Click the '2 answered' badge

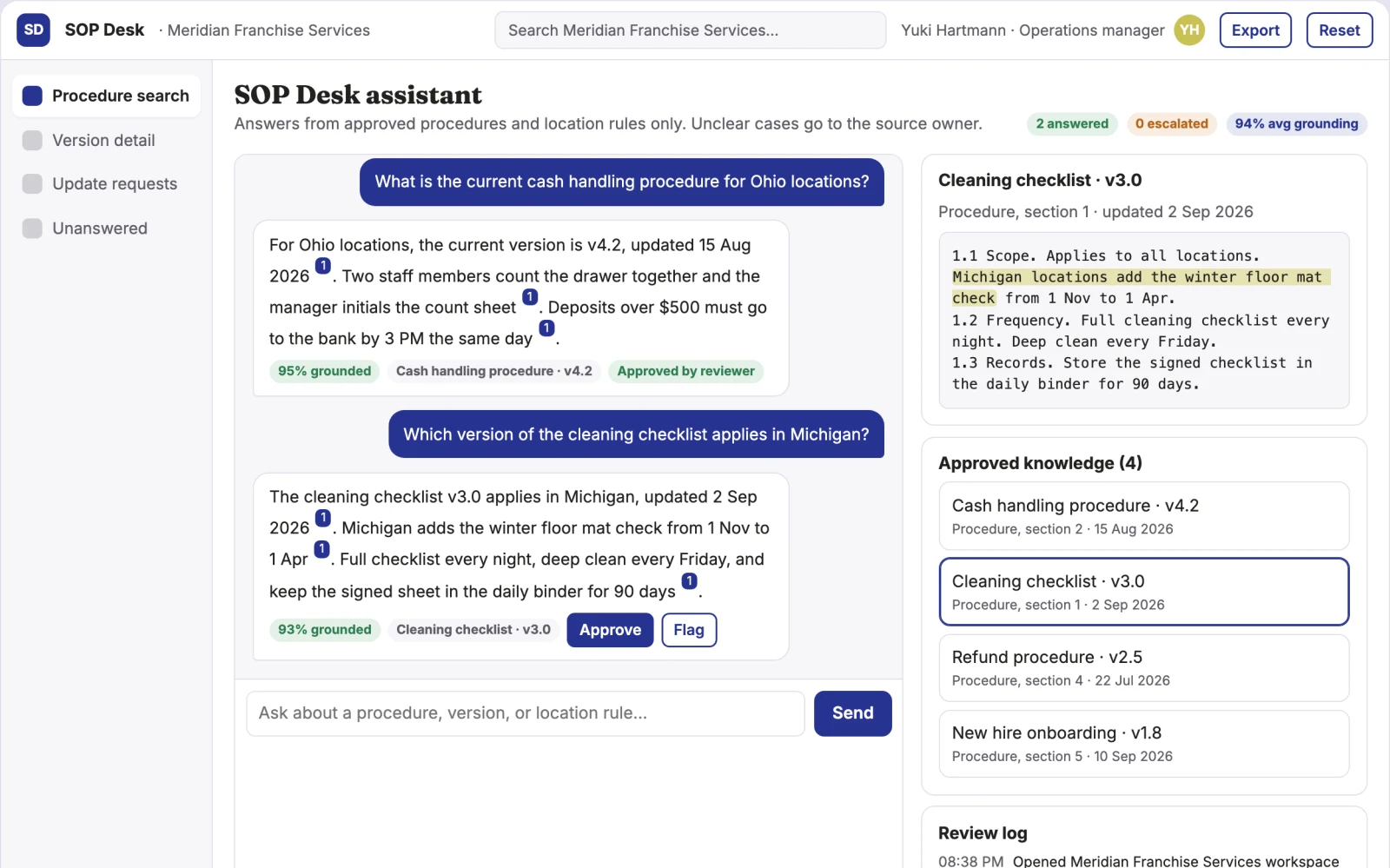tap(1072, 123)
